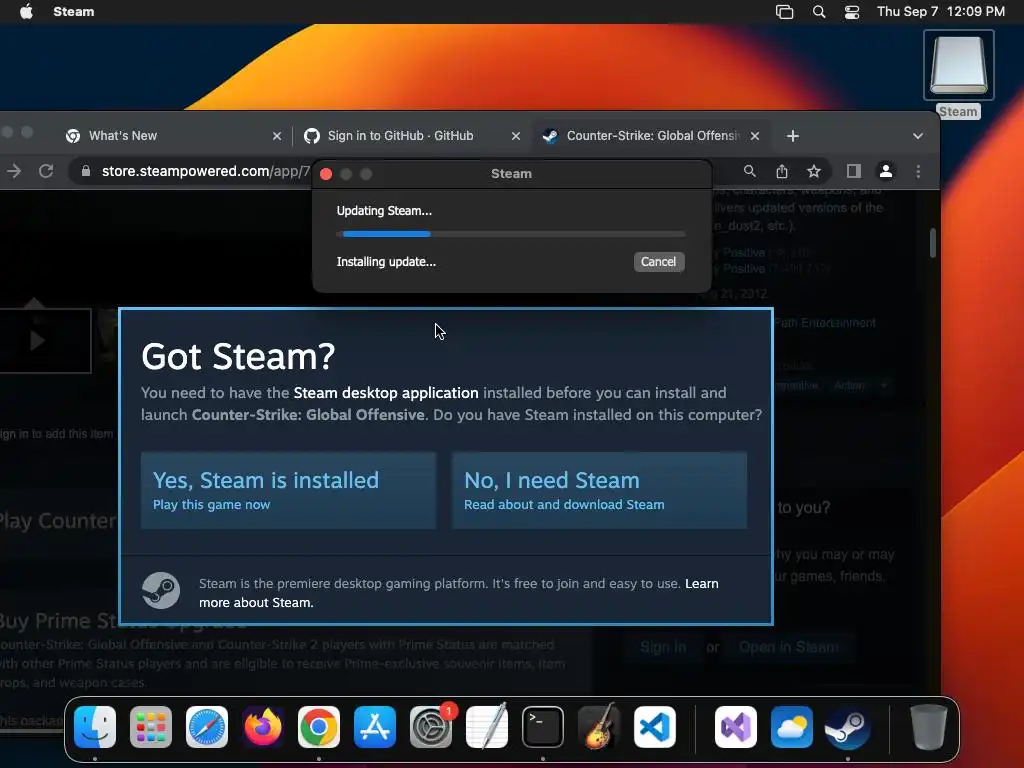
Task: Expand Chrome tab search chevron
Action: coord(918,136)
